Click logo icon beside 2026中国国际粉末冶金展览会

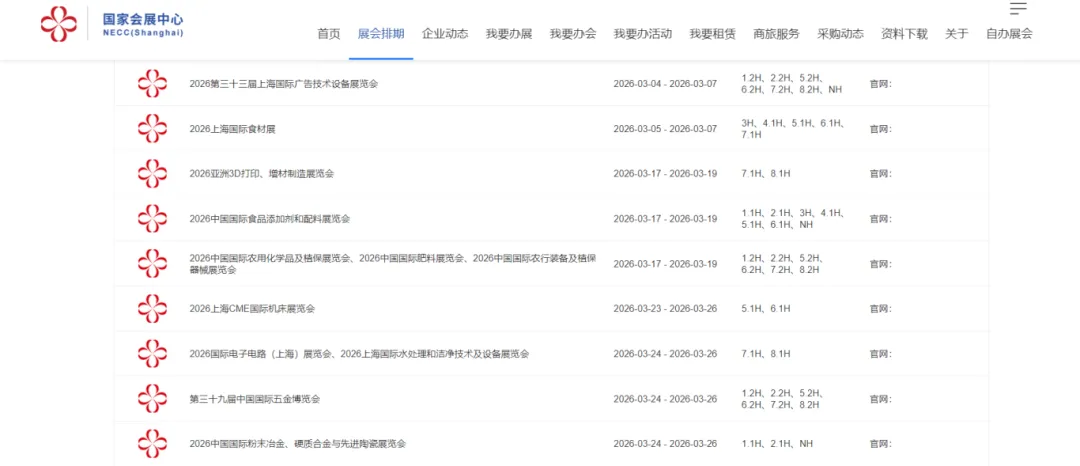(152, 444)
